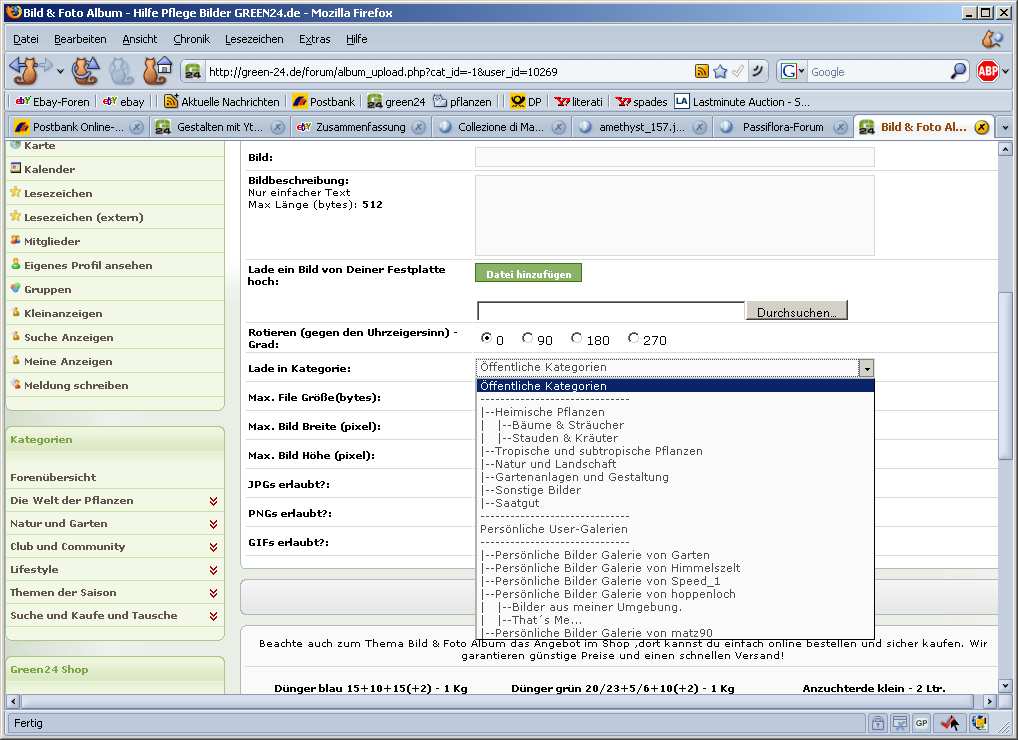Expand the Die Welt der Pflanzen category
This screenshot has height=740, width=1018.
tap(213, 501)
